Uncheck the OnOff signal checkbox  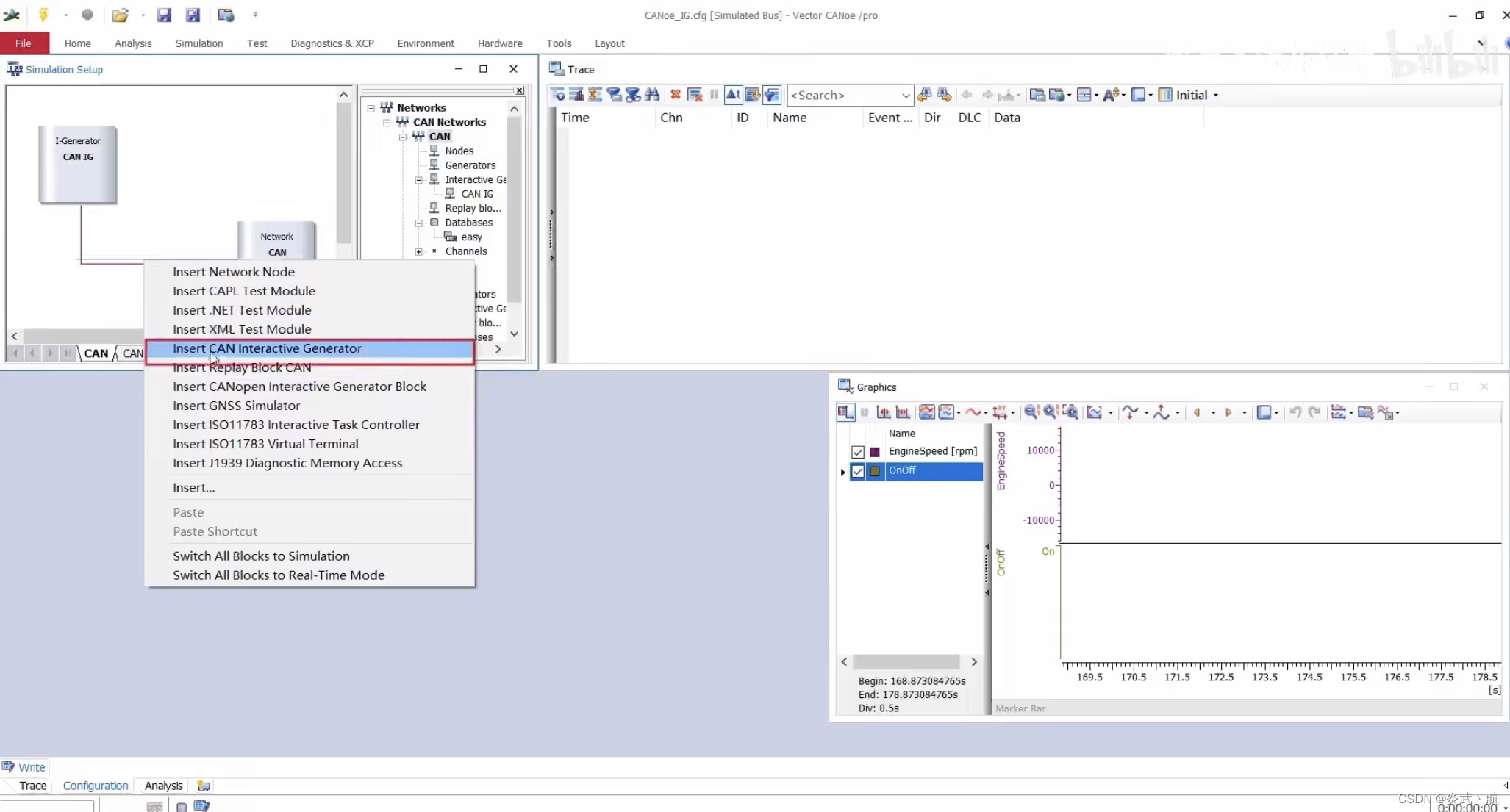point(857,471)
